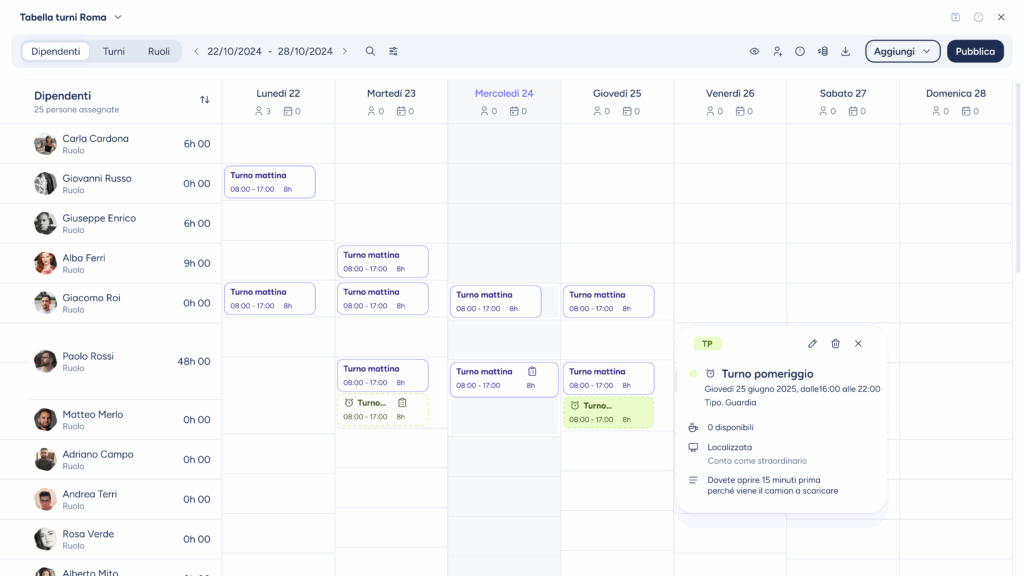This screenshot has height=576, width=1024.
Task: Sort employees with the arrows icon
Action: click(205, 100)
